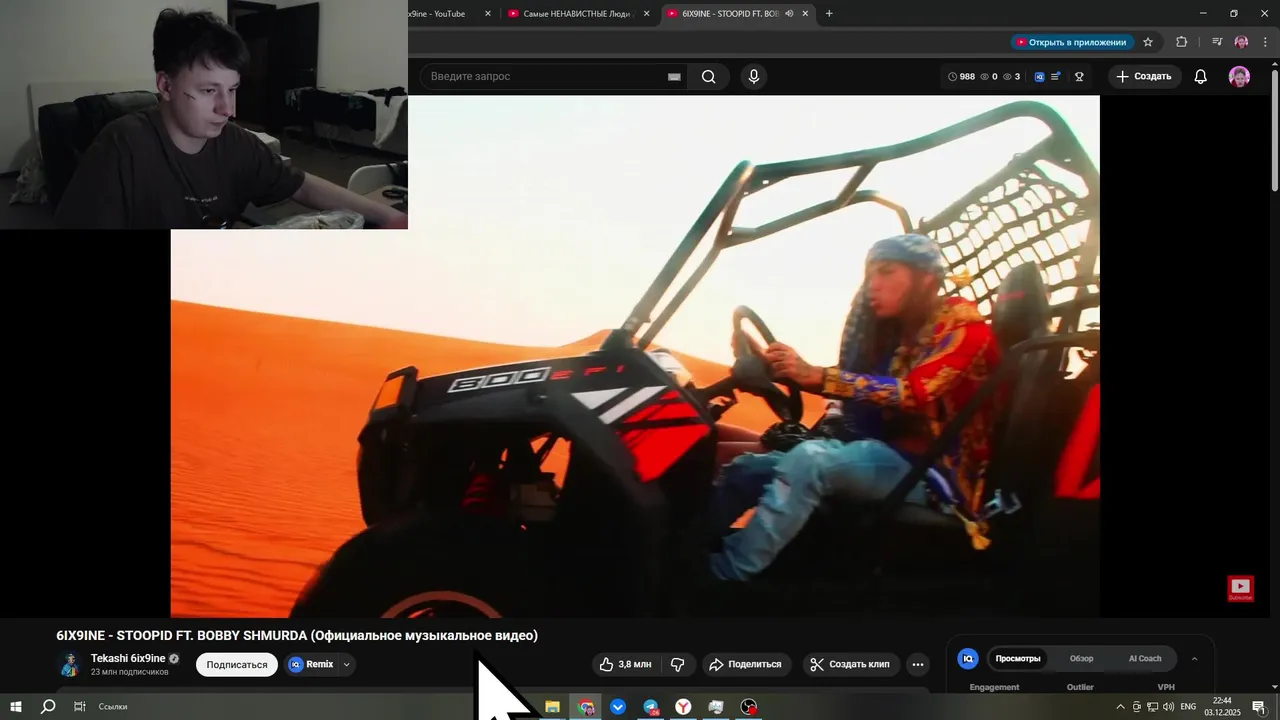Switch ENG input language indicator

tap(1188, 707)
